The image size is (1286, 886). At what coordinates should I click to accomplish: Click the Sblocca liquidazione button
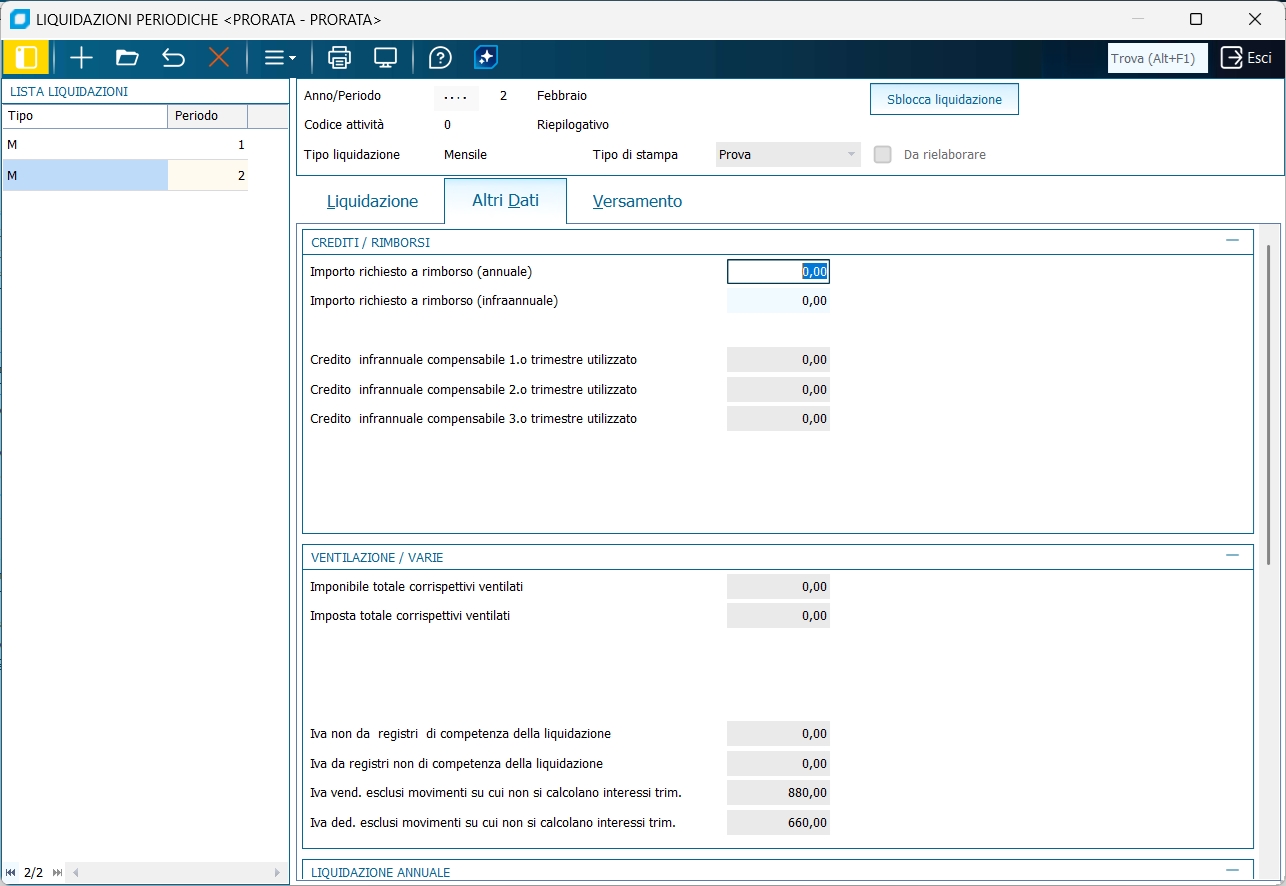tap(944, 100)
